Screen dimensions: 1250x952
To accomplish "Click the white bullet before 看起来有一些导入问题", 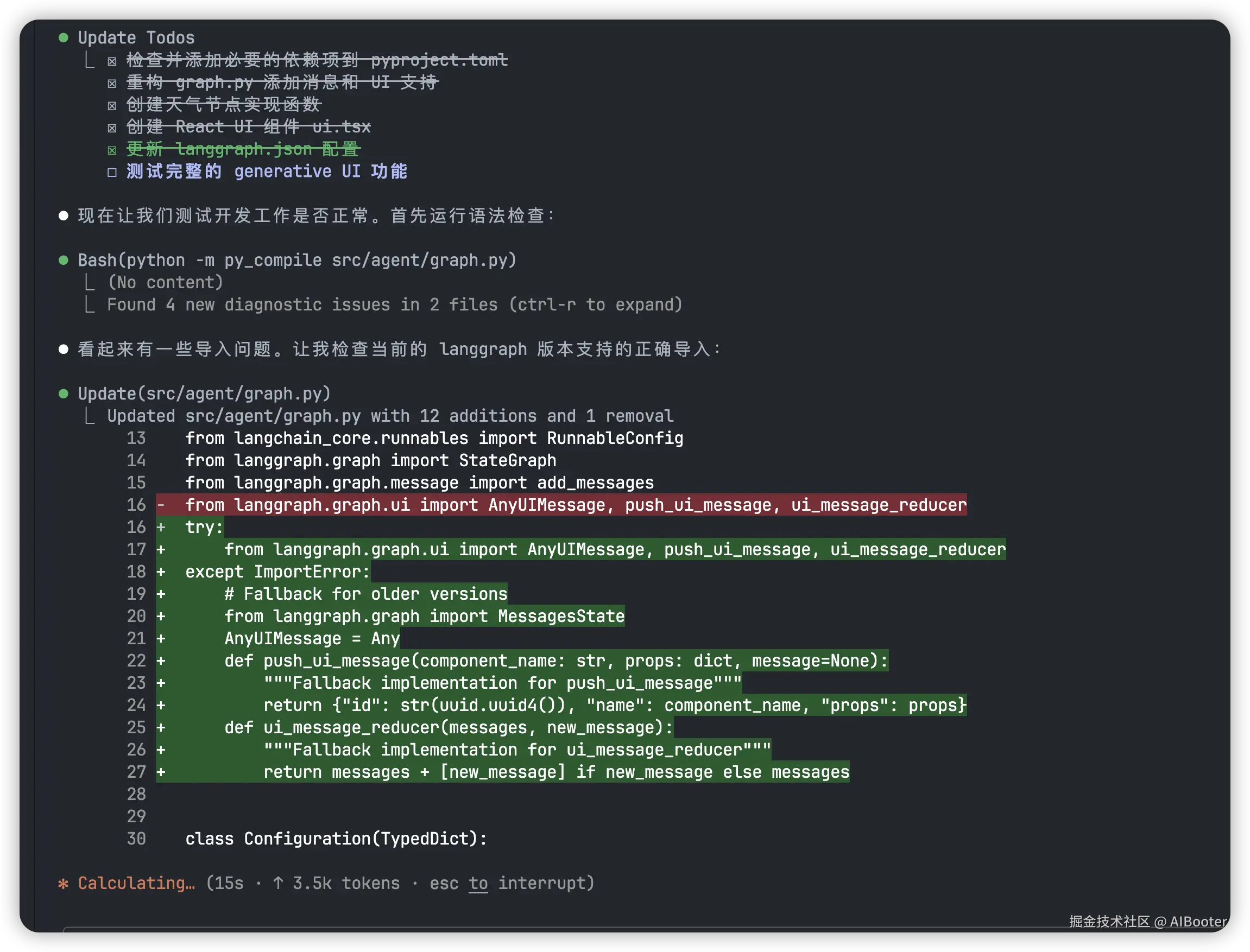I will tap(64, 349).
